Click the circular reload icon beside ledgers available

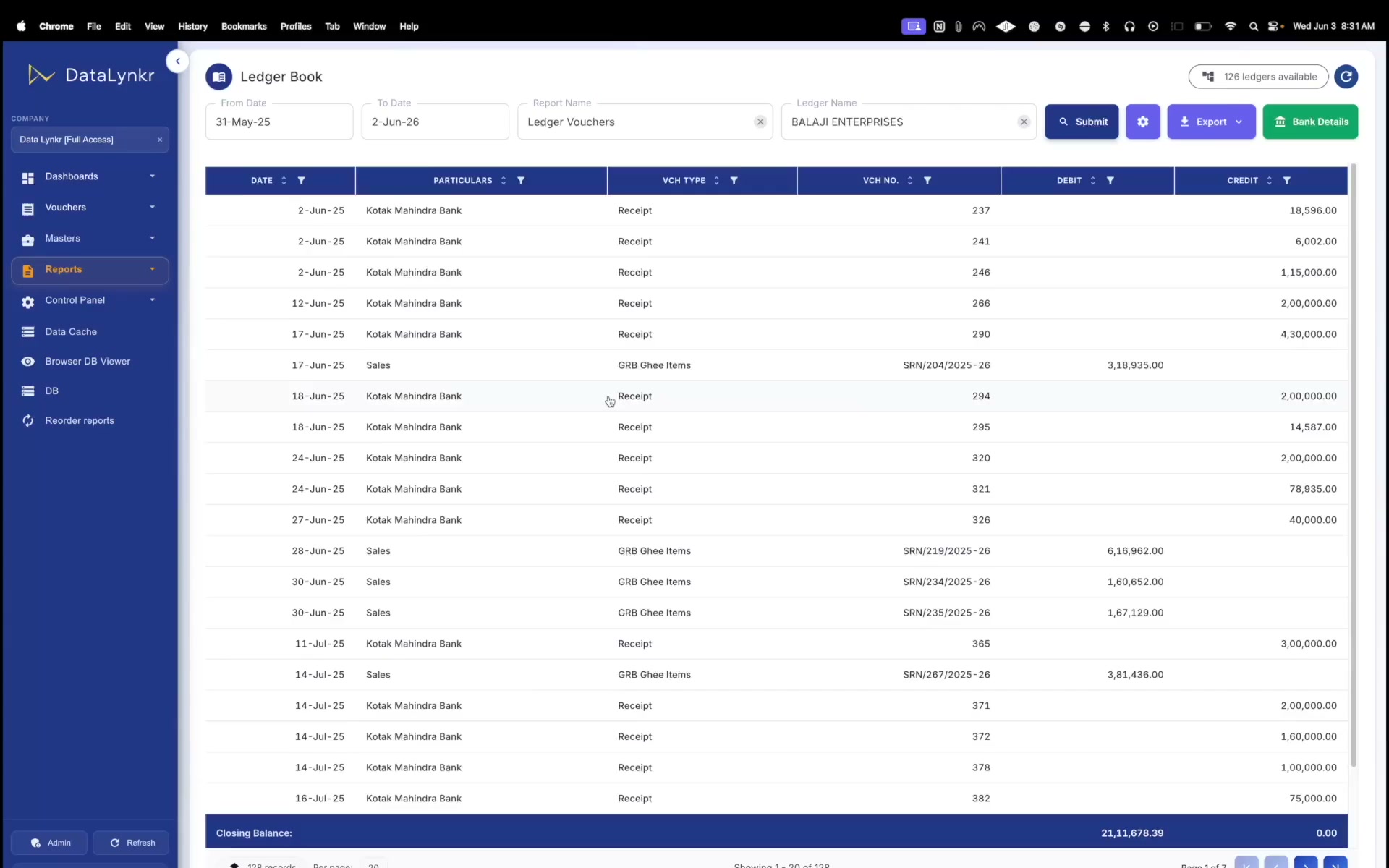point(1346,77)
